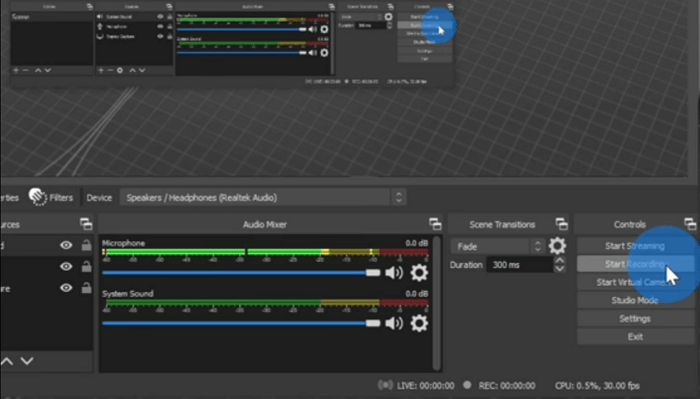Increase Duration with the stepper arrows
Image resolution: width=700 pixels, height=399 pixels.
559,260
